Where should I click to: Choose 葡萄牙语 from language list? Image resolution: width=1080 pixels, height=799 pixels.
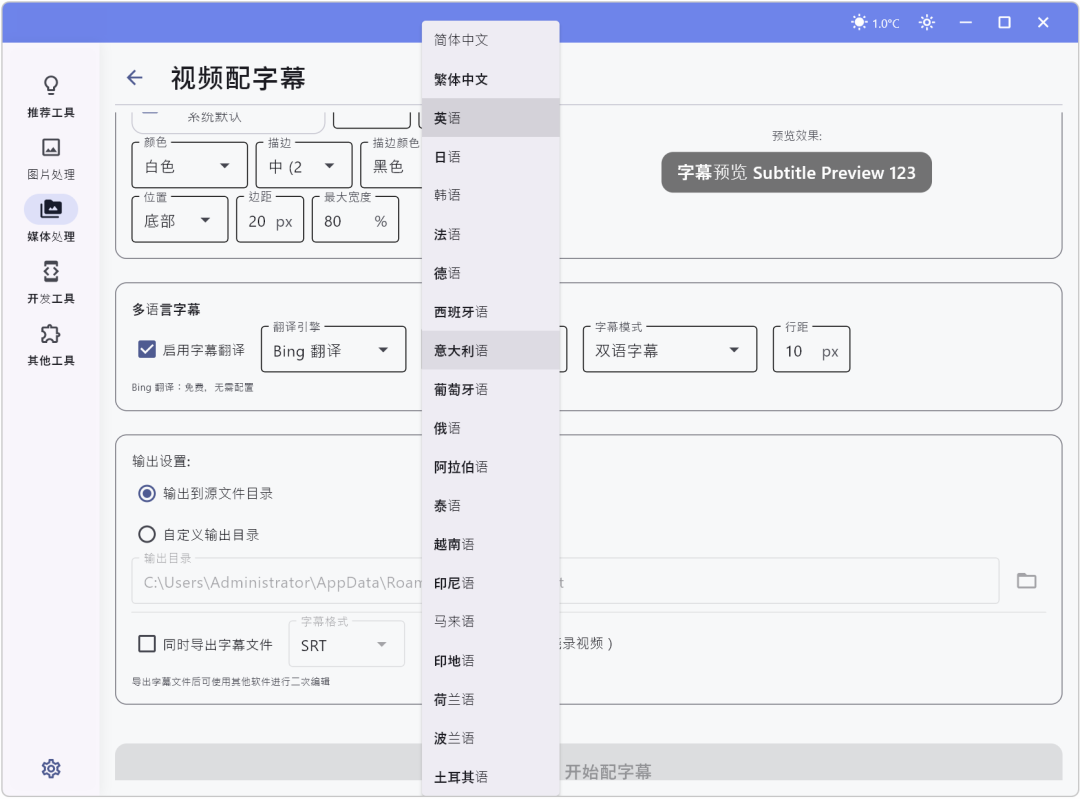point(490,389)
